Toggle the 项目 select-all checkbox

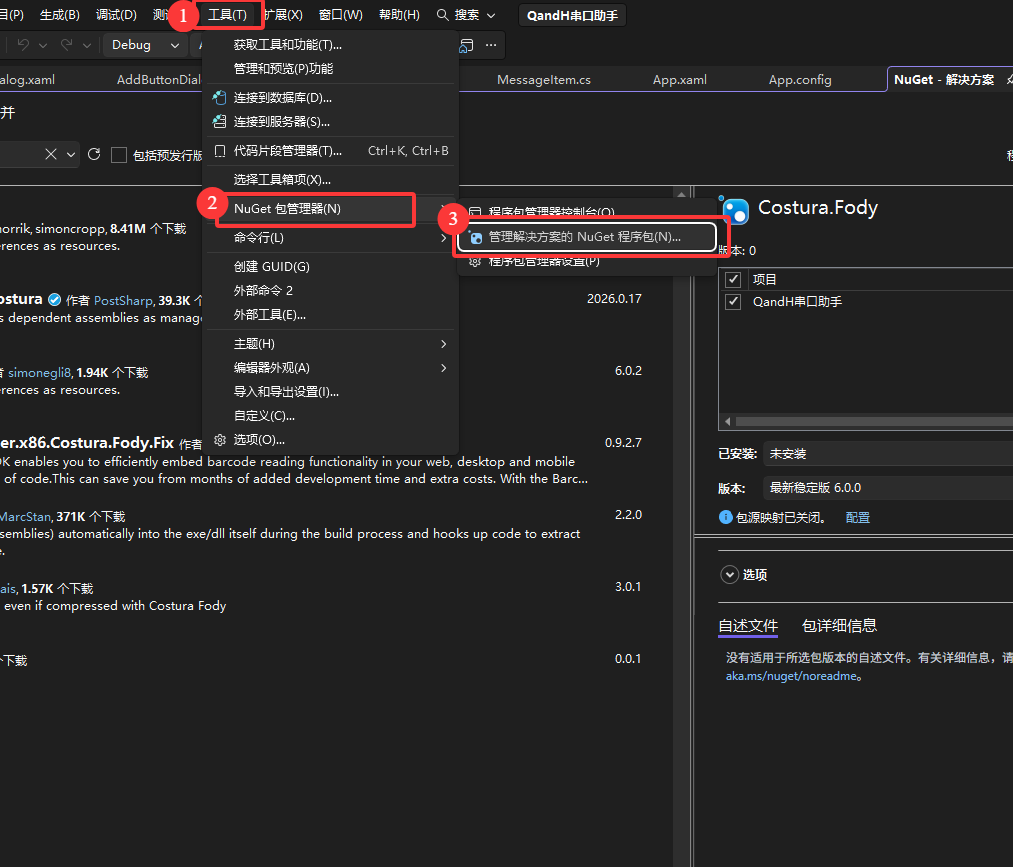point(733,280)
